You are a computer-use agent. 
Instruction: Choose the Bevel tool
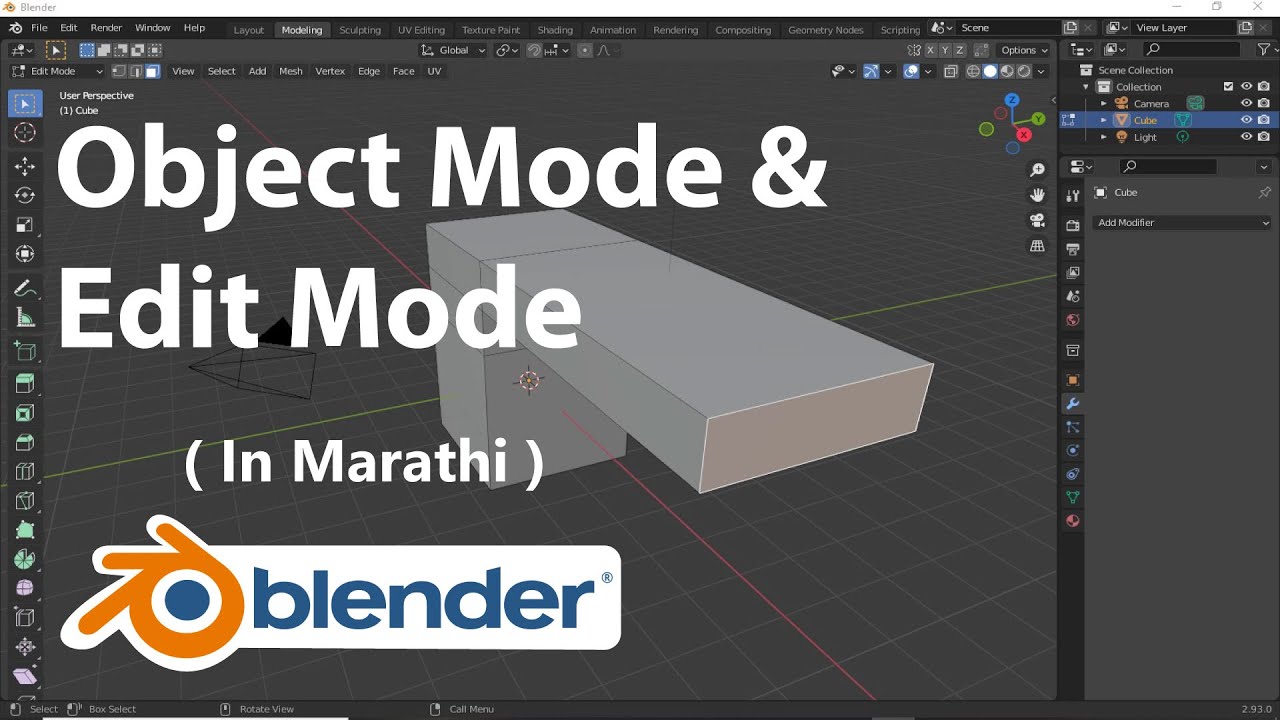tap(25, 441)
